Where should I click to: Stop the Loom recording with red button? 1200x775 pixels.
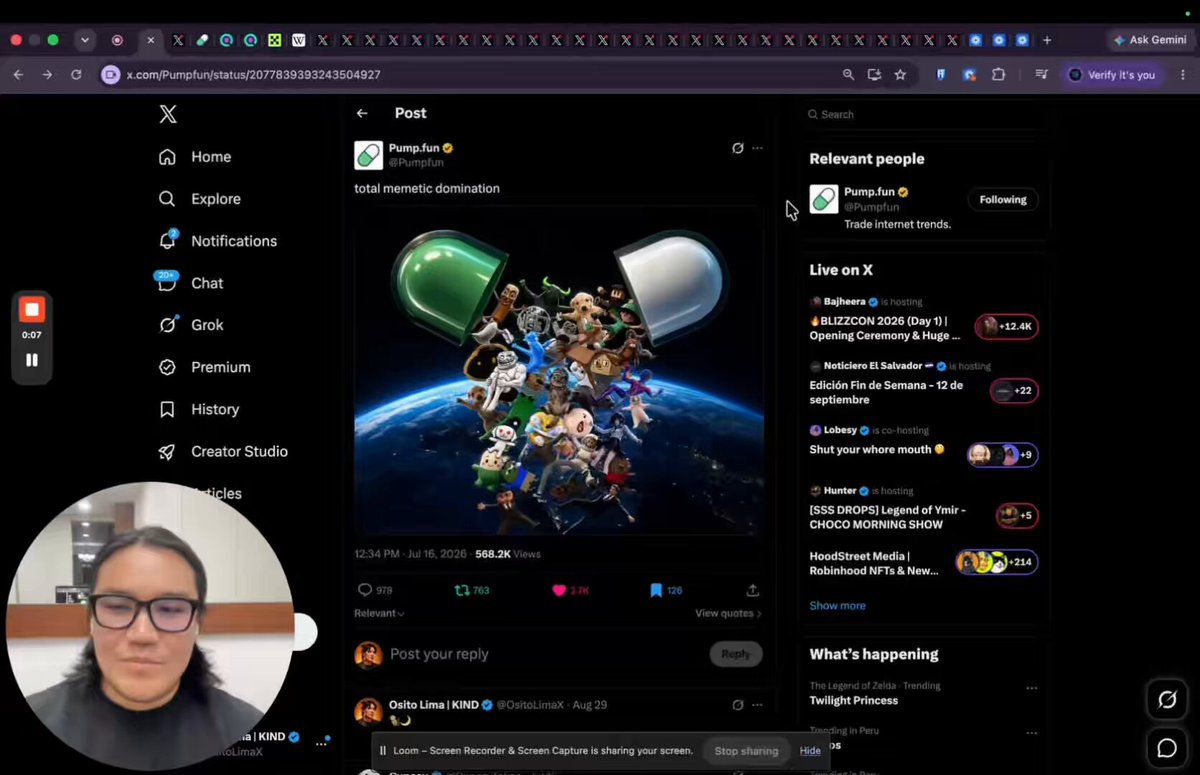(32, 310)
